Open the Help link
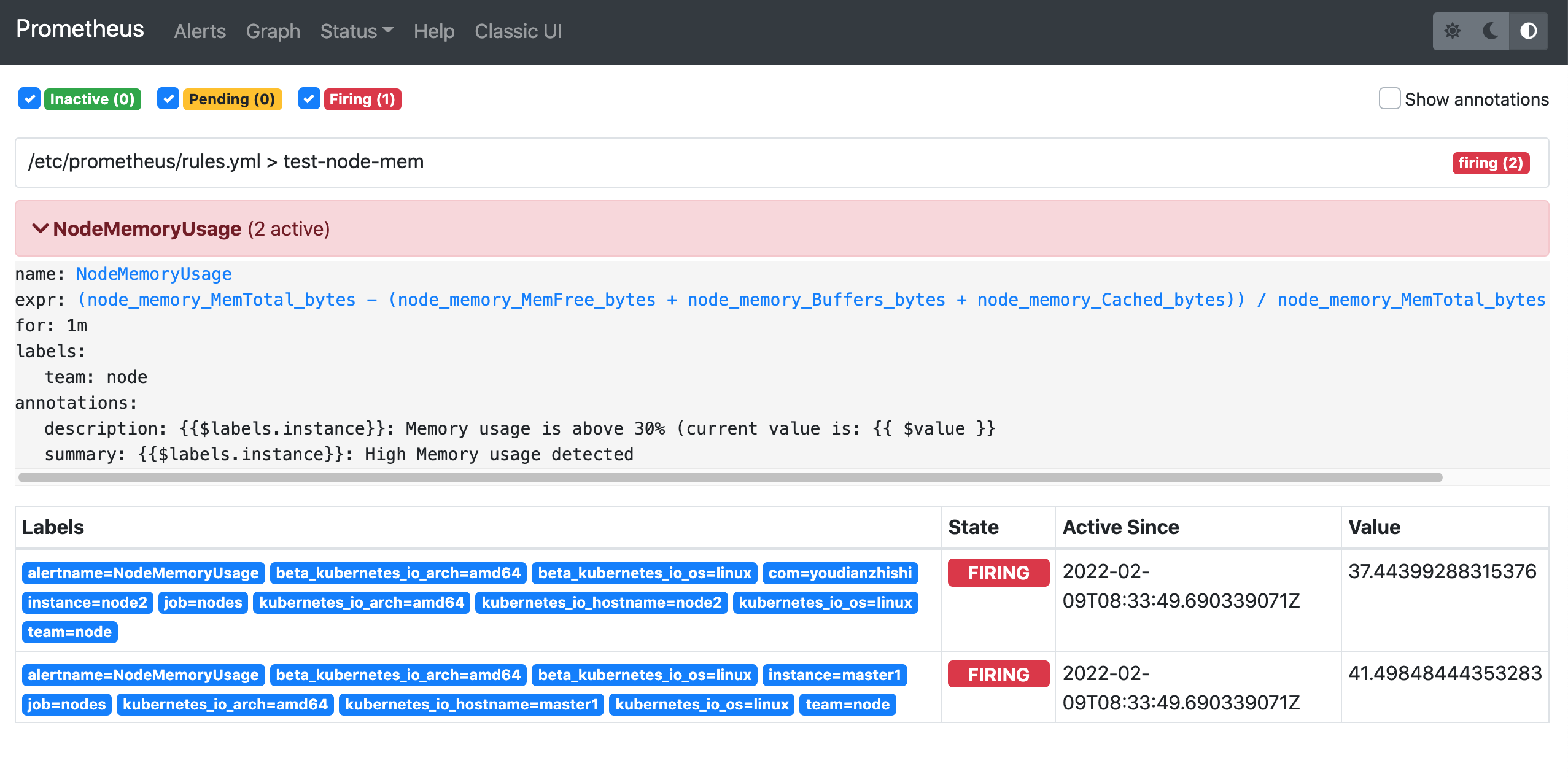Viewport: 1568px width, 777px height. pyautogui.click(x=434, y=31)
